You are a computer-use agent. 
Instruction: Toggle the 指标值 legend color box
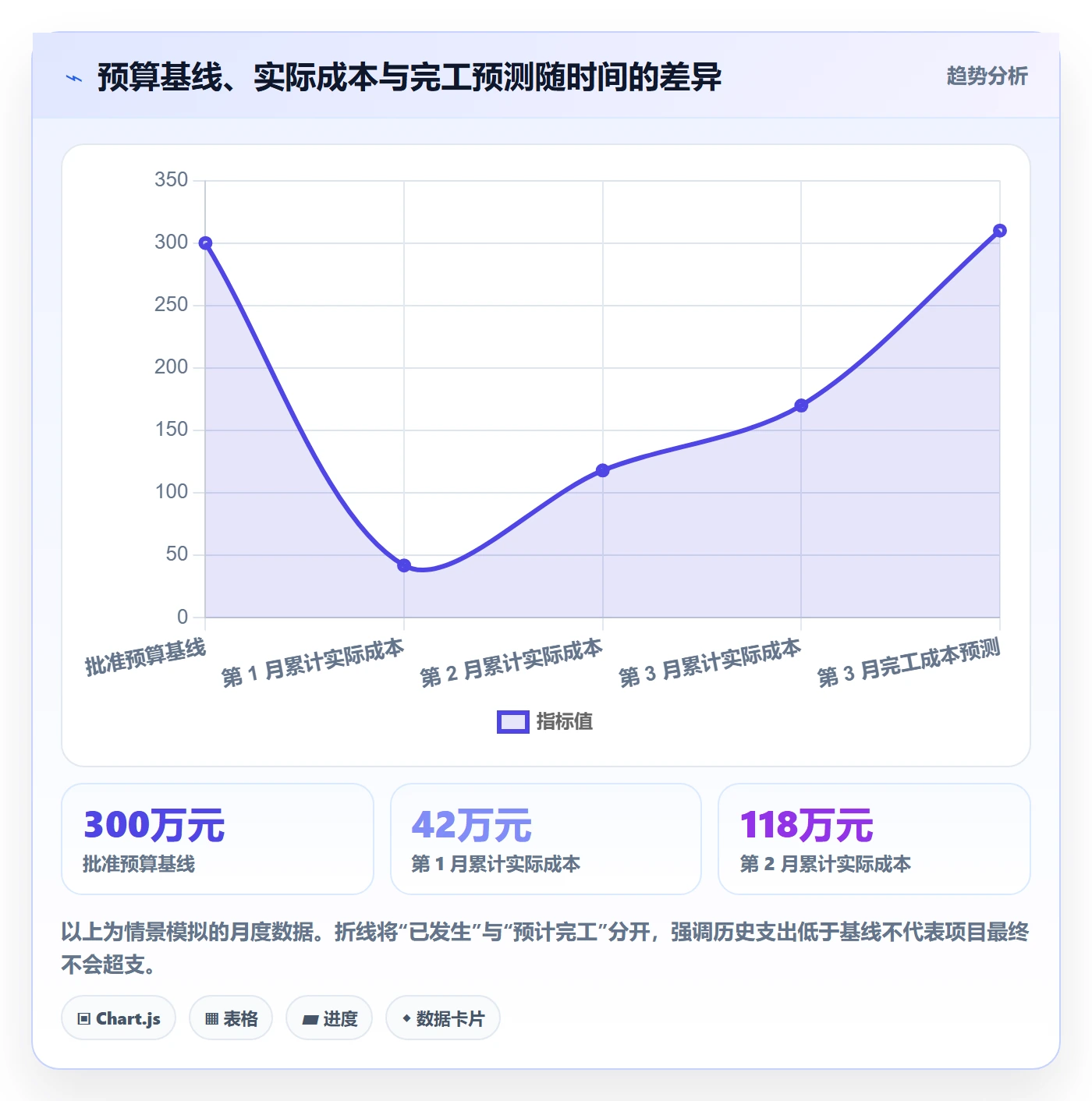coord(512,722)
